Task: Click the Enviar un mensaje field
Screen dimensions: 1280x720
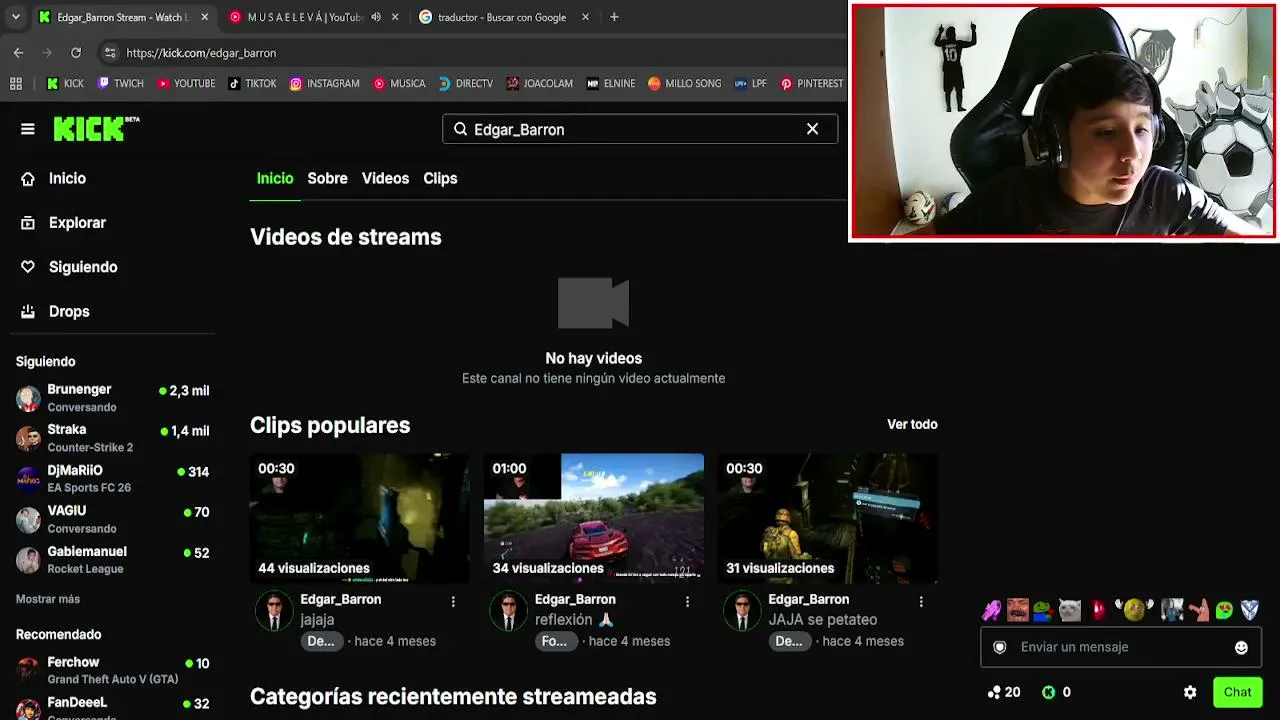Action: point(1121,647)
